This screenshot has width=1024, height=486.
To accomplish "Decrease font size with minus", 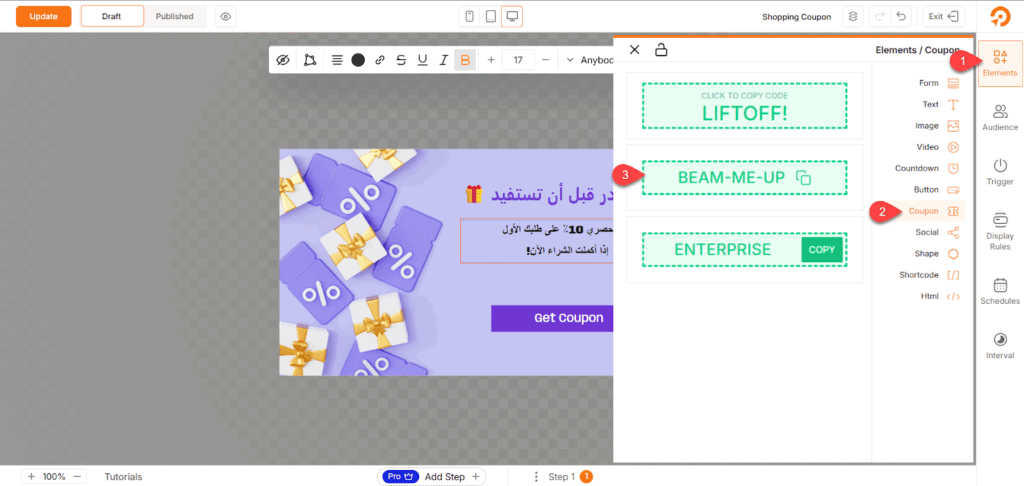I will (x=546, y=60).
